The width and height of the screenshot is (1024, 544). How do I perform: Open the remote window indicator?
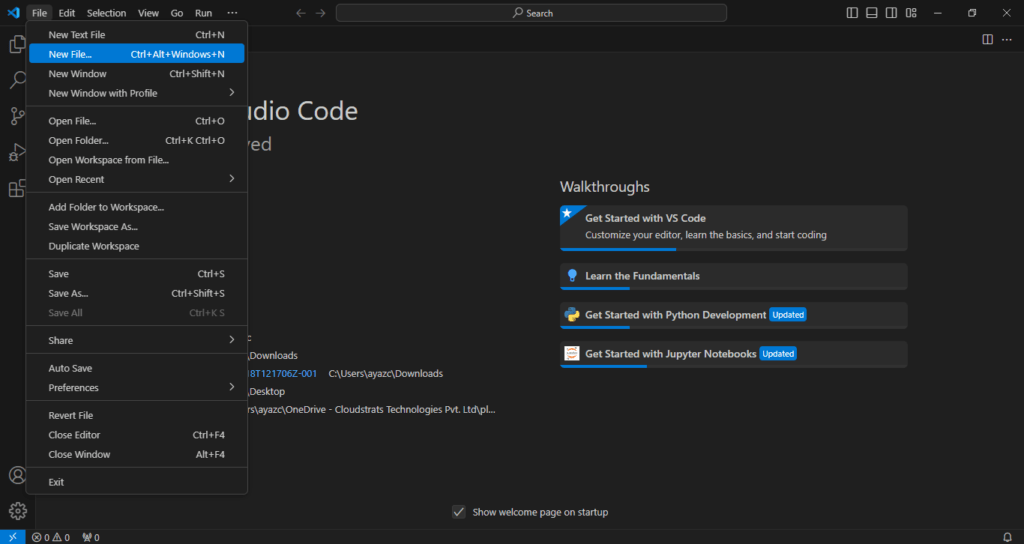click(12, 537)
